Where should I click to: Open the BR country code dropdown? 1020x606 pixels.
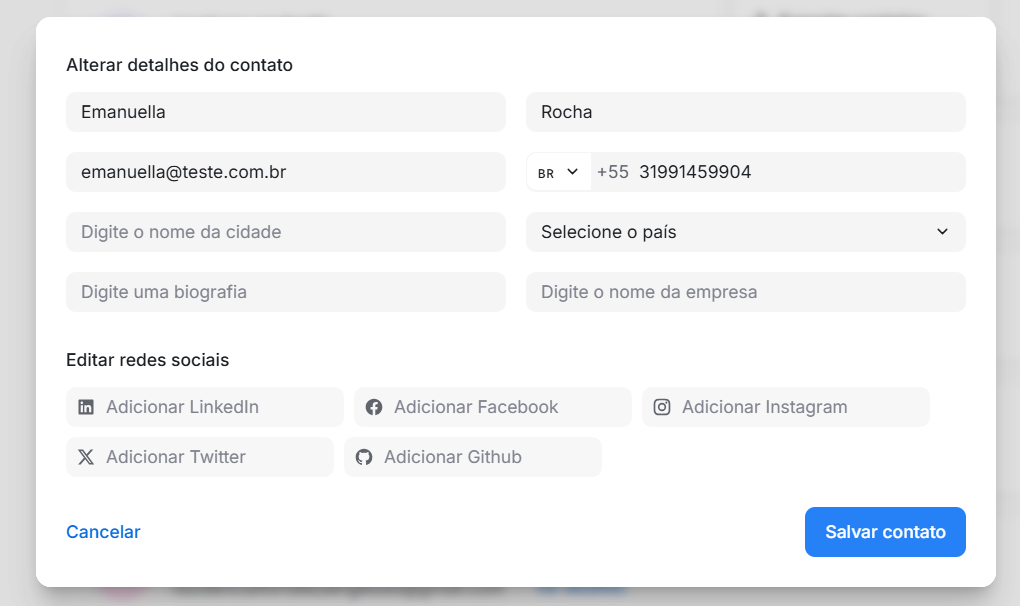pyautogui.click(x=558, y=172)
